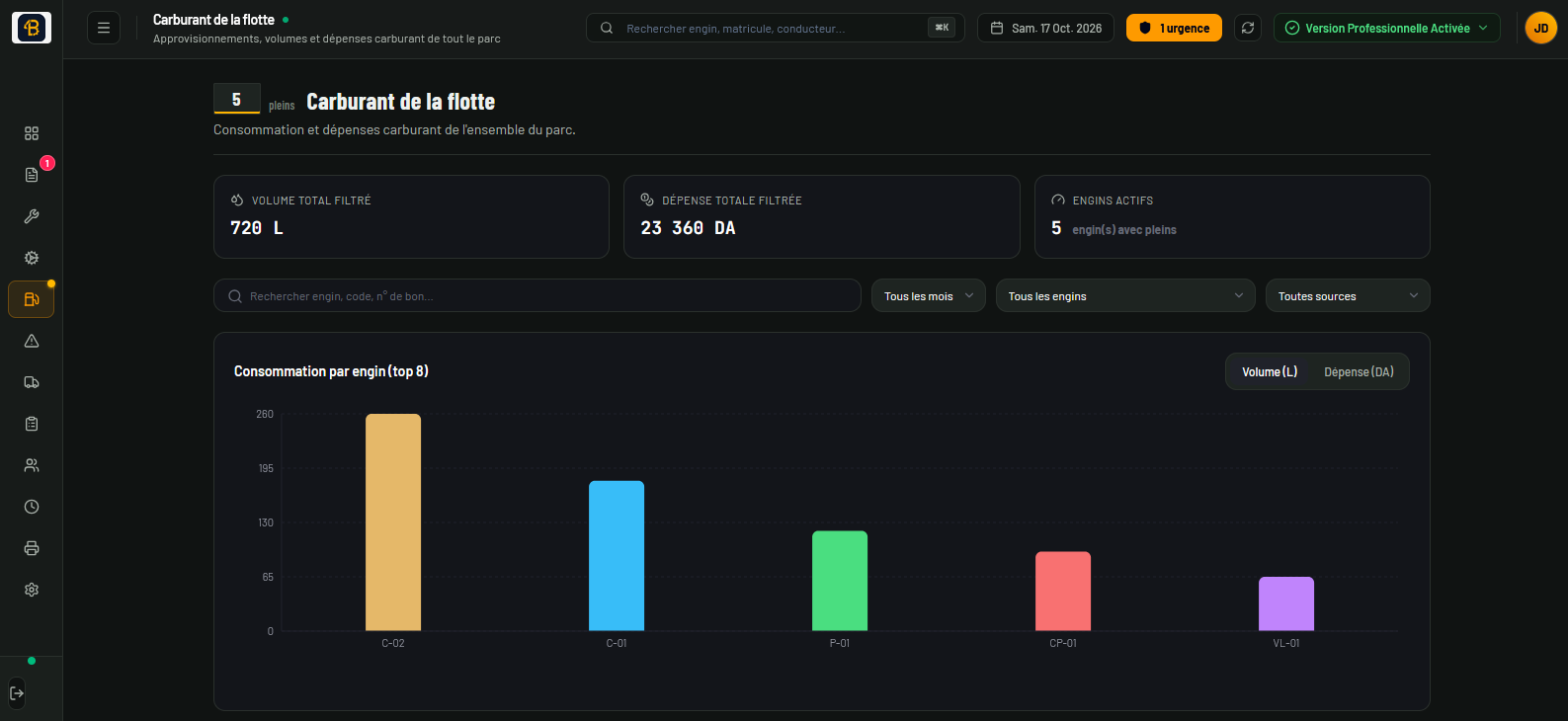Open the printer icon in sidebar
Screen dimensions: 1568x721
click(32, 548)
